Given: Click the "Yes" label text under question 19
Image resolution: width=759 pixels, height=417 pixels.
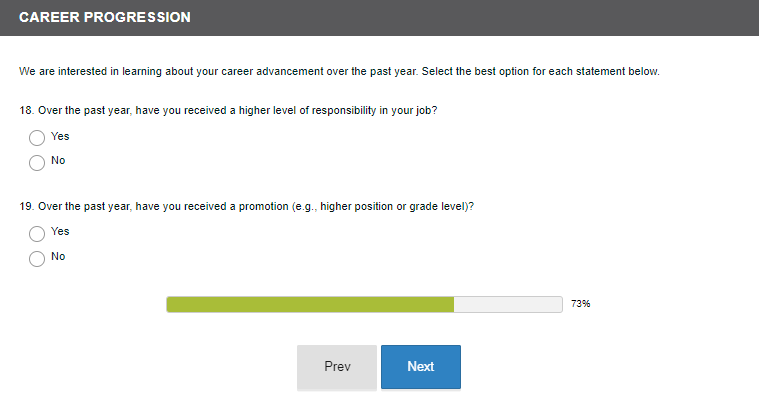Looking at the screenshot, I should [x=60, y=232].
